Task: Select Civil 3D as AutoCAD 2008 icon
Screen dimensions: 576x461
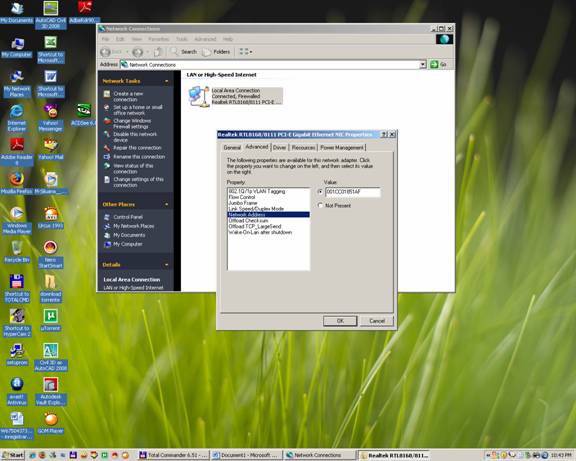Action: [51, 357]
